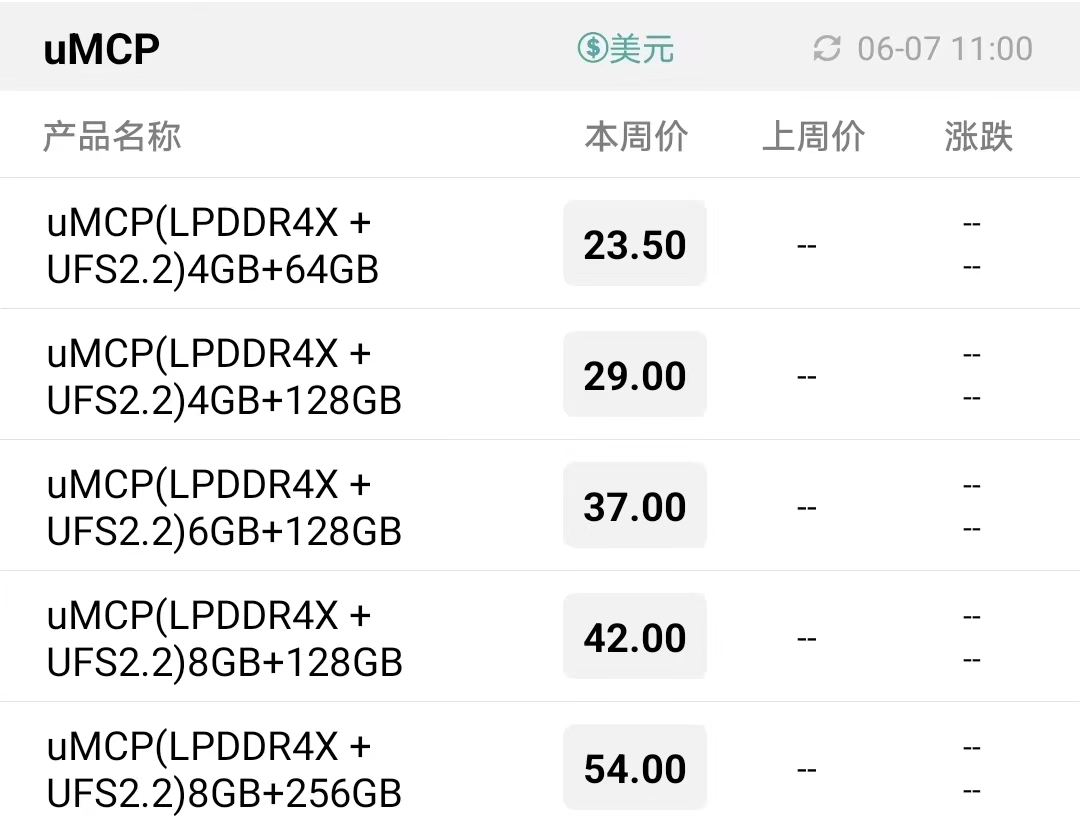
Task: Open the uMCP 8GB+256GB product row
Action: click(x=540, y=765)
